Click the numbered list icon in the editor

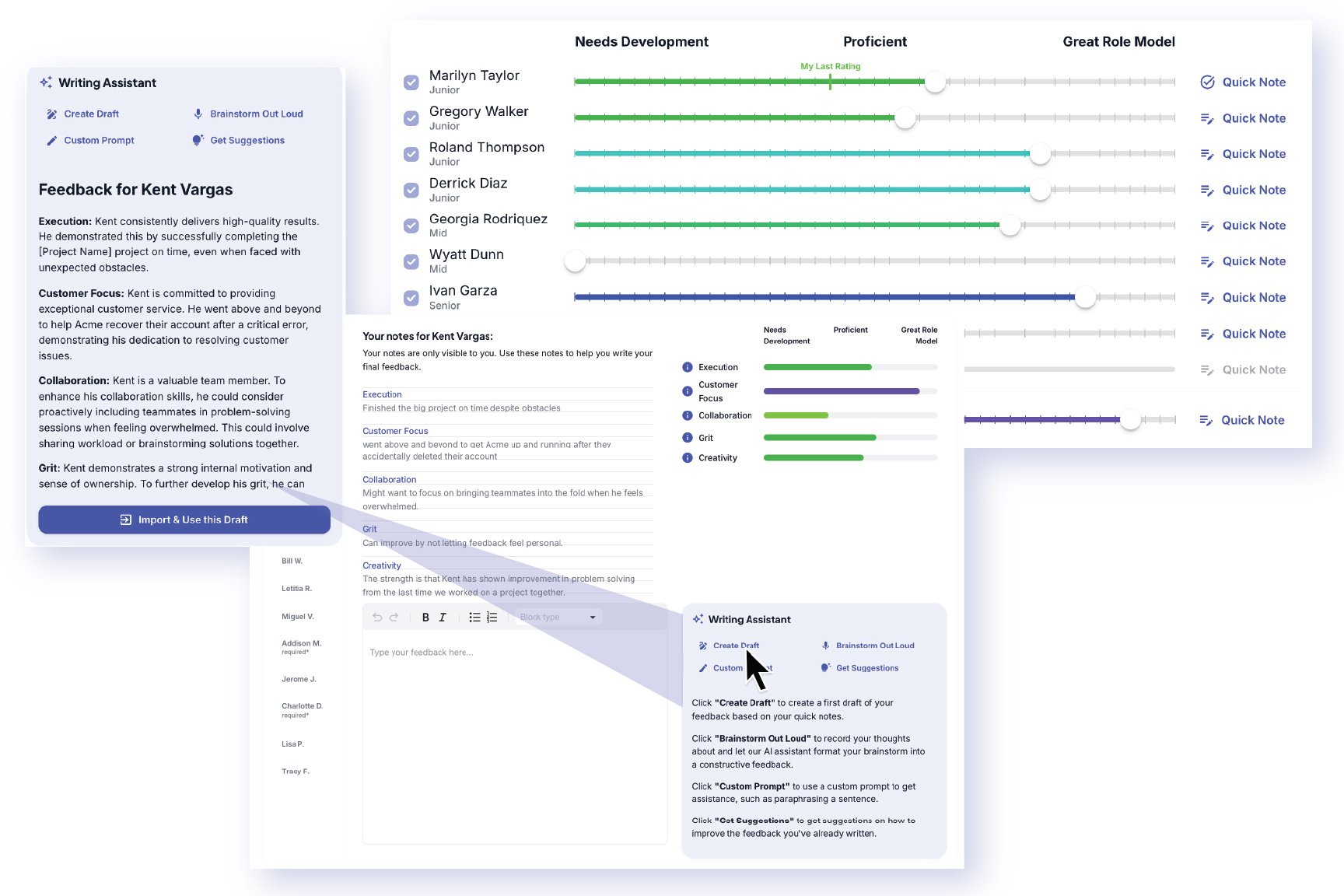(x=492, y=617)
